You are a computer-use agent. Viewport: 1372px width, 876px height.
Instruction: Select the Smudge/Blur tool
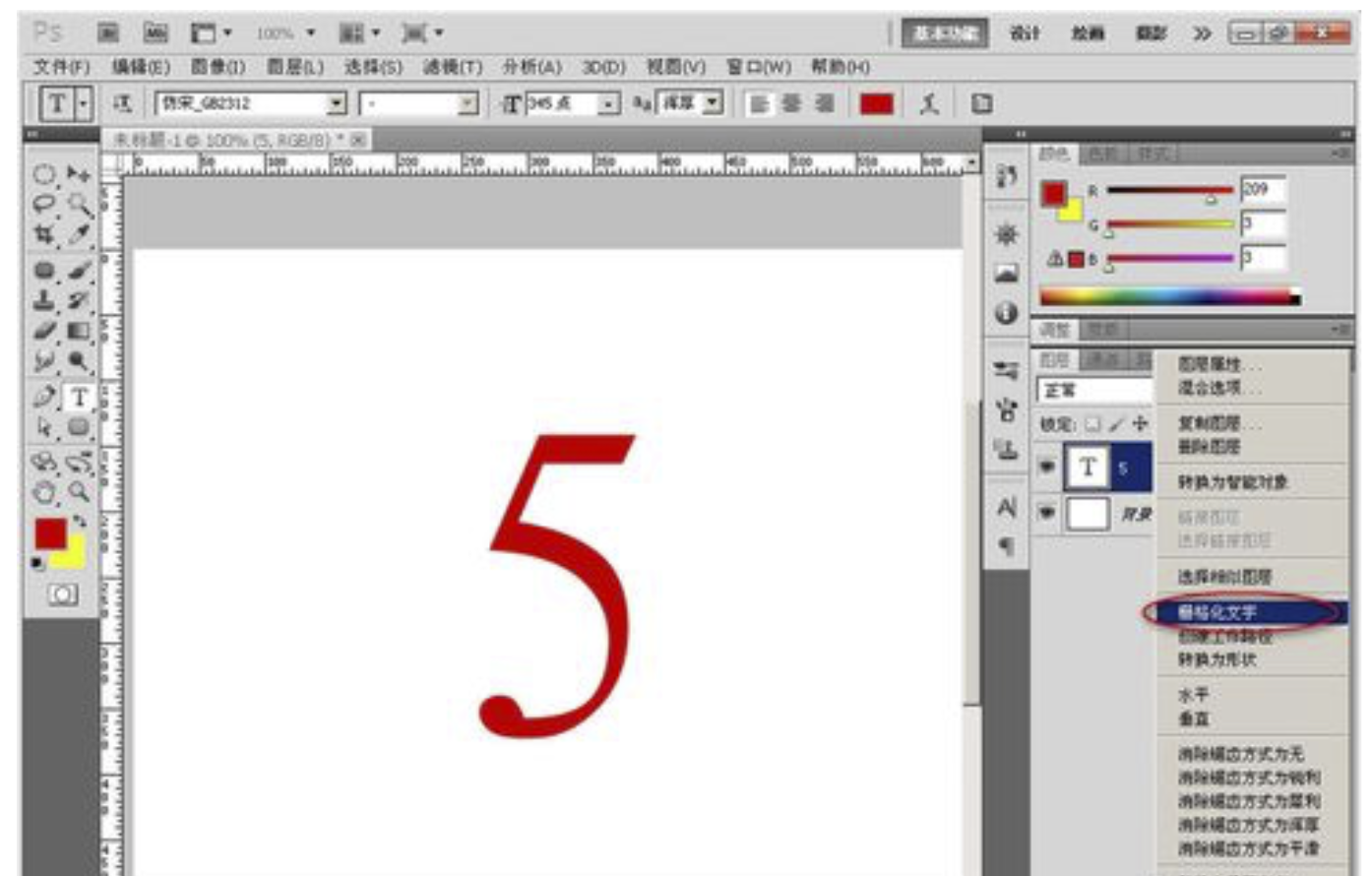[x=44, y=361]
